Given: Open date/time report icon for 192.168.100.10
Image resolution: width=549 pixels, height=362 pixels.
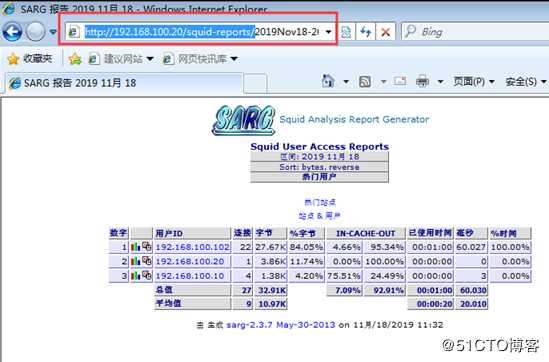Looking at the screenshot, I should point(147,275).
